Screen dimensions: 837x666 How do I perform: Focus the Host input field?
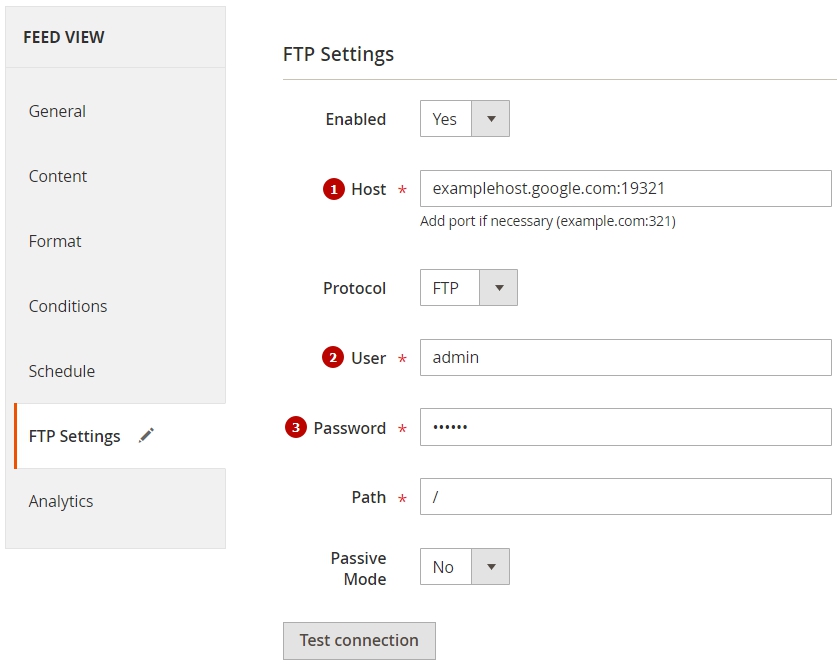(626, 188)
